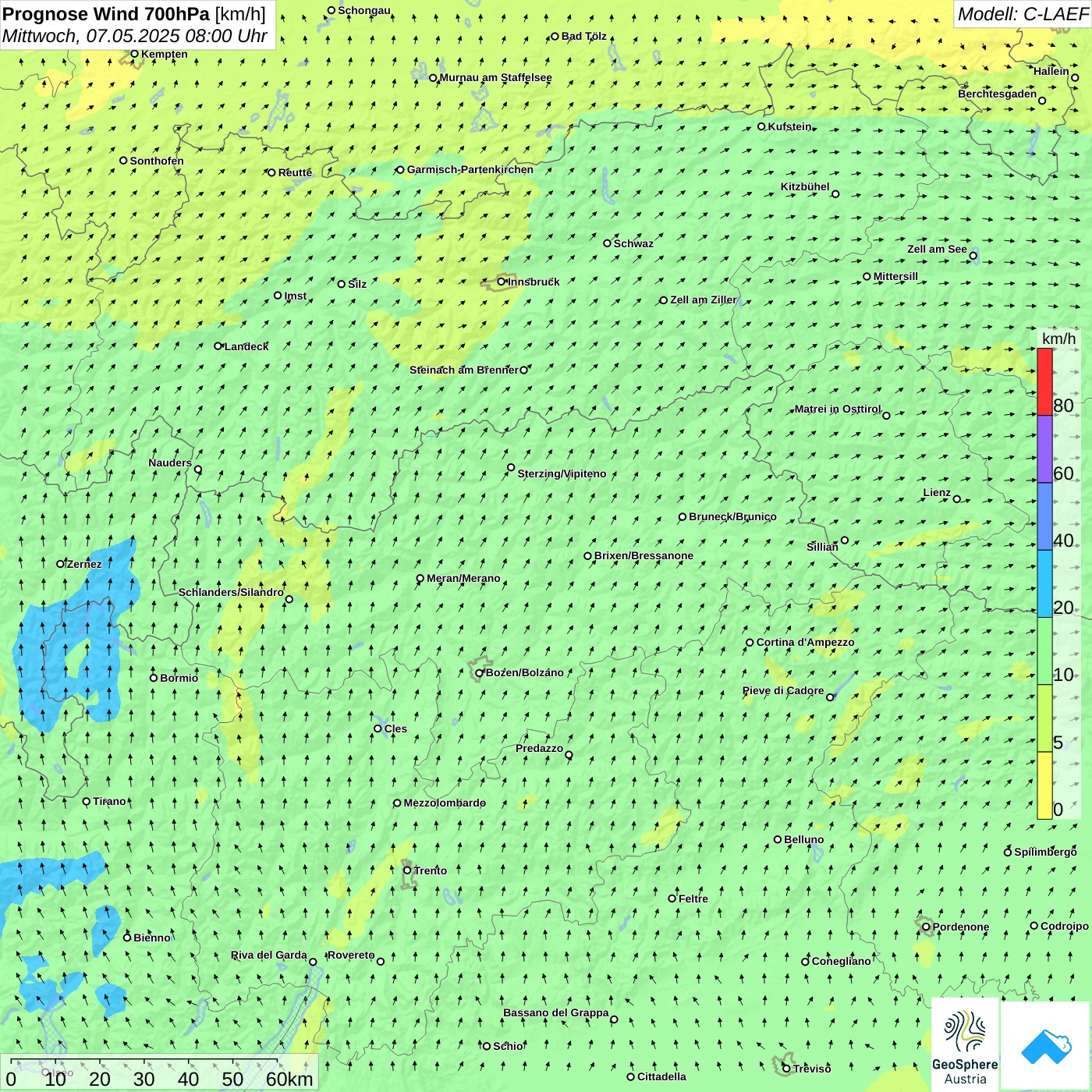Click the Feltre location marker
Image resolution: width=1092 pixels, height=1092 pixels.
(672, 899)
